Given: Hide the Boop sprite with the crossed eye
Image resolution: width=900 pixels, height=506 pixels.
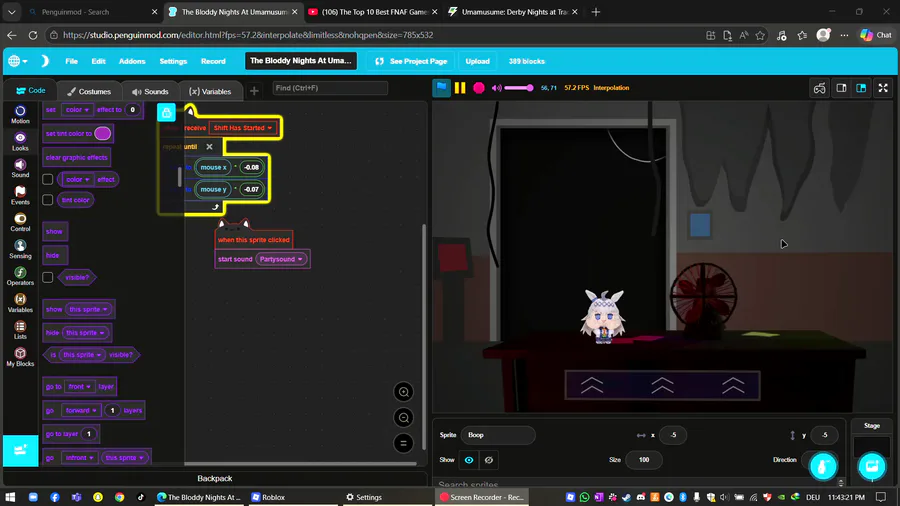Looking at the screenshot, I should 488,460.
